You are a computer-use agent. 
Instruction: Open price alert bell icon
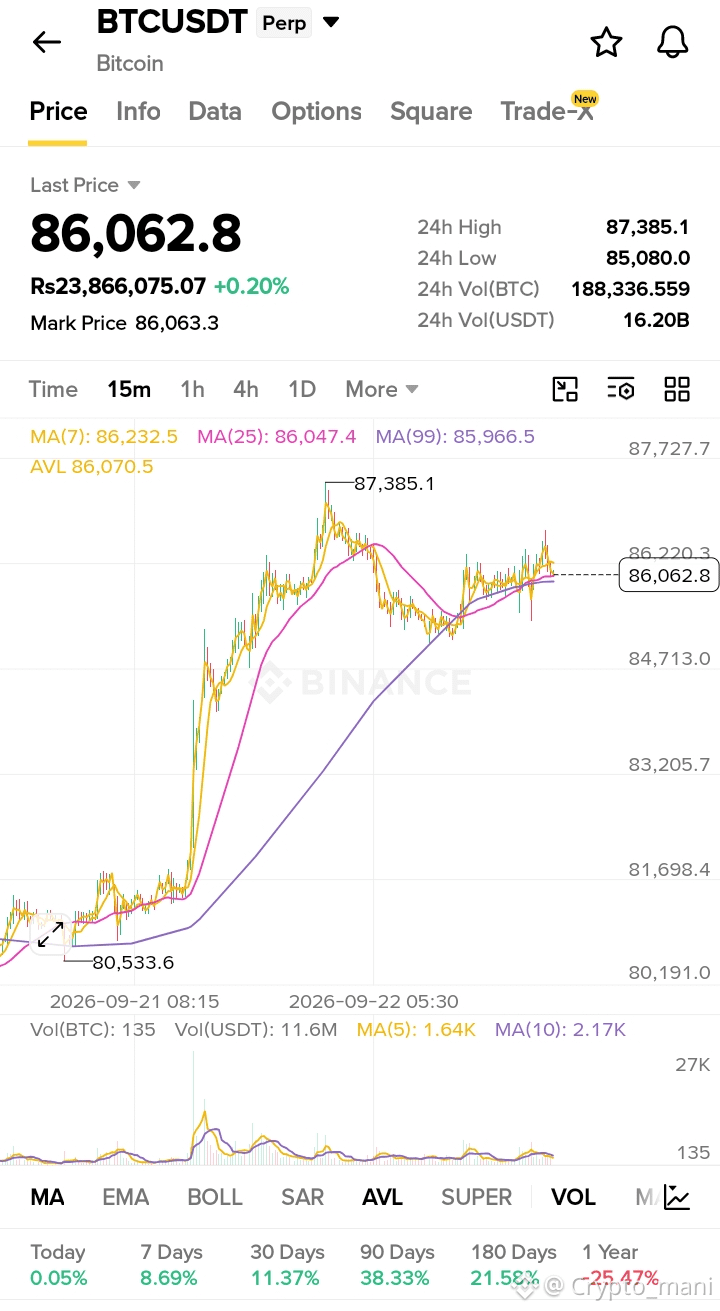[673, 42]
